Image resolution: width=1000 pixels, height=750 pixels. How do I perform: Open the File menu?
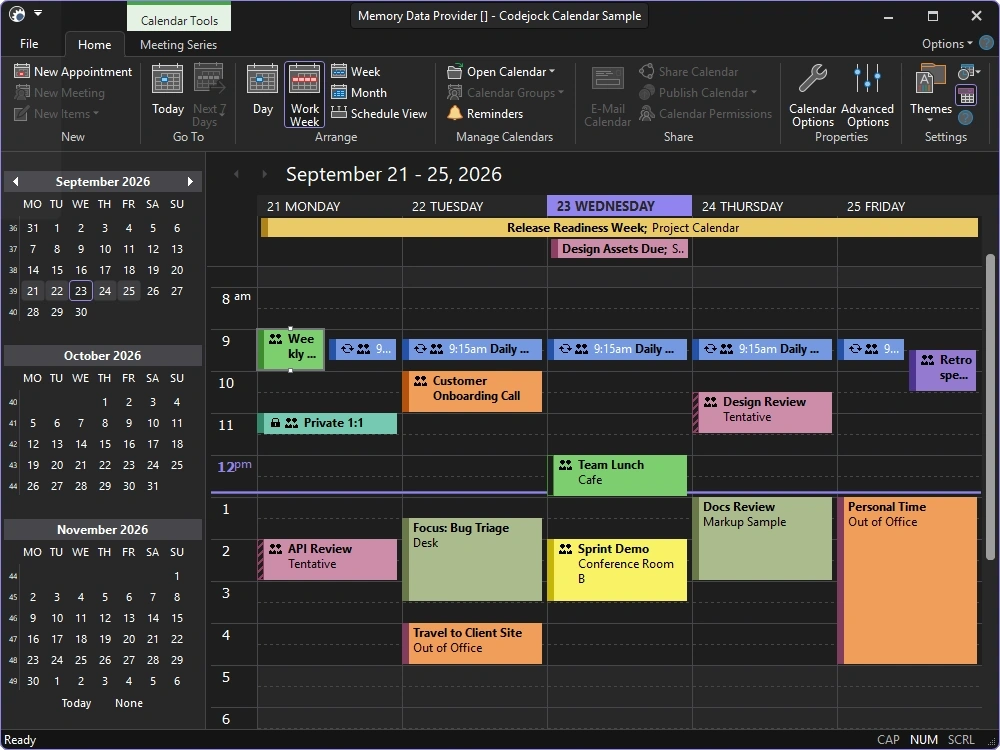[x=29, y=43]
